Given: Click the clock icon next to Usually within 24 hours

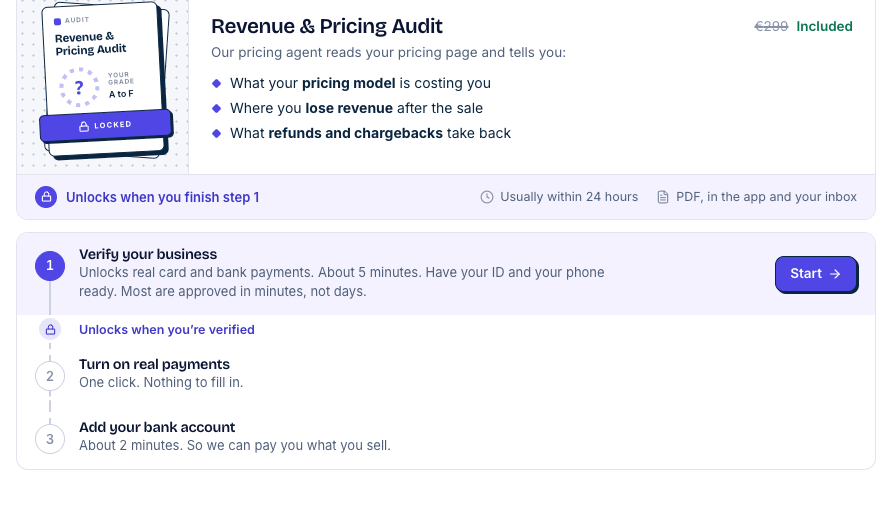Looking at the screenshot, I should click(x=487, y=197).
